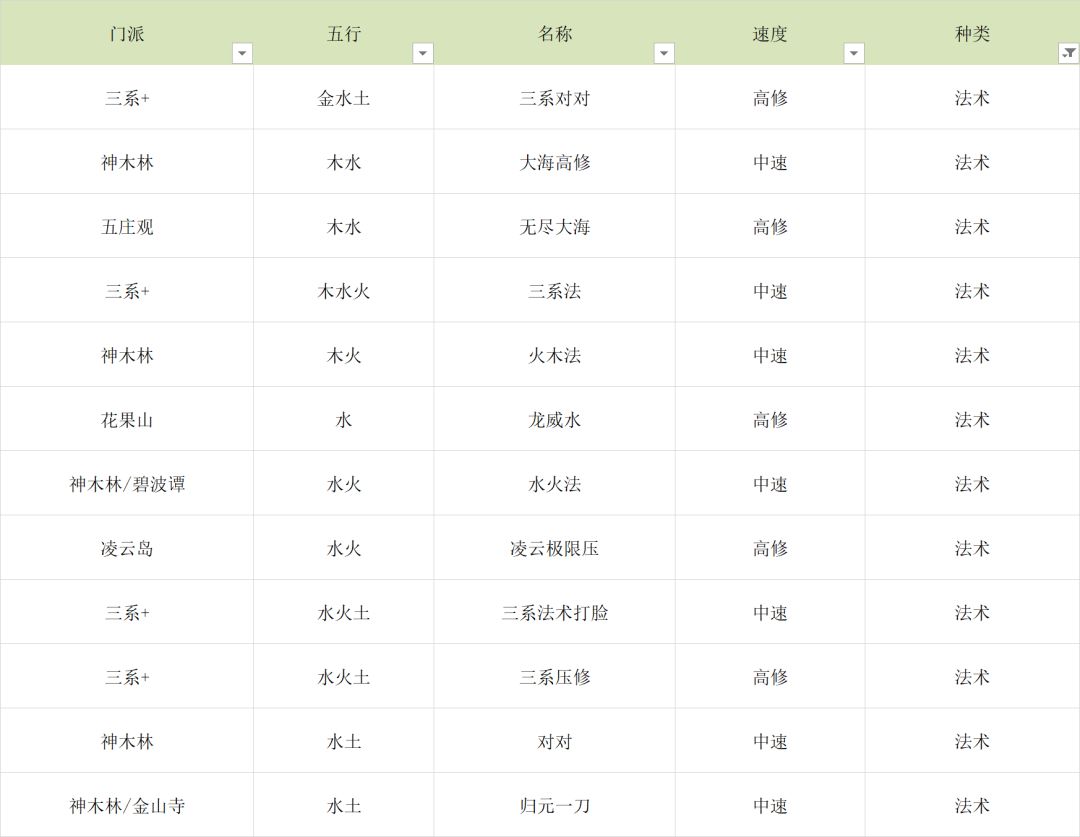Select 神木林 in the 火木法 row

click(127, 355)
